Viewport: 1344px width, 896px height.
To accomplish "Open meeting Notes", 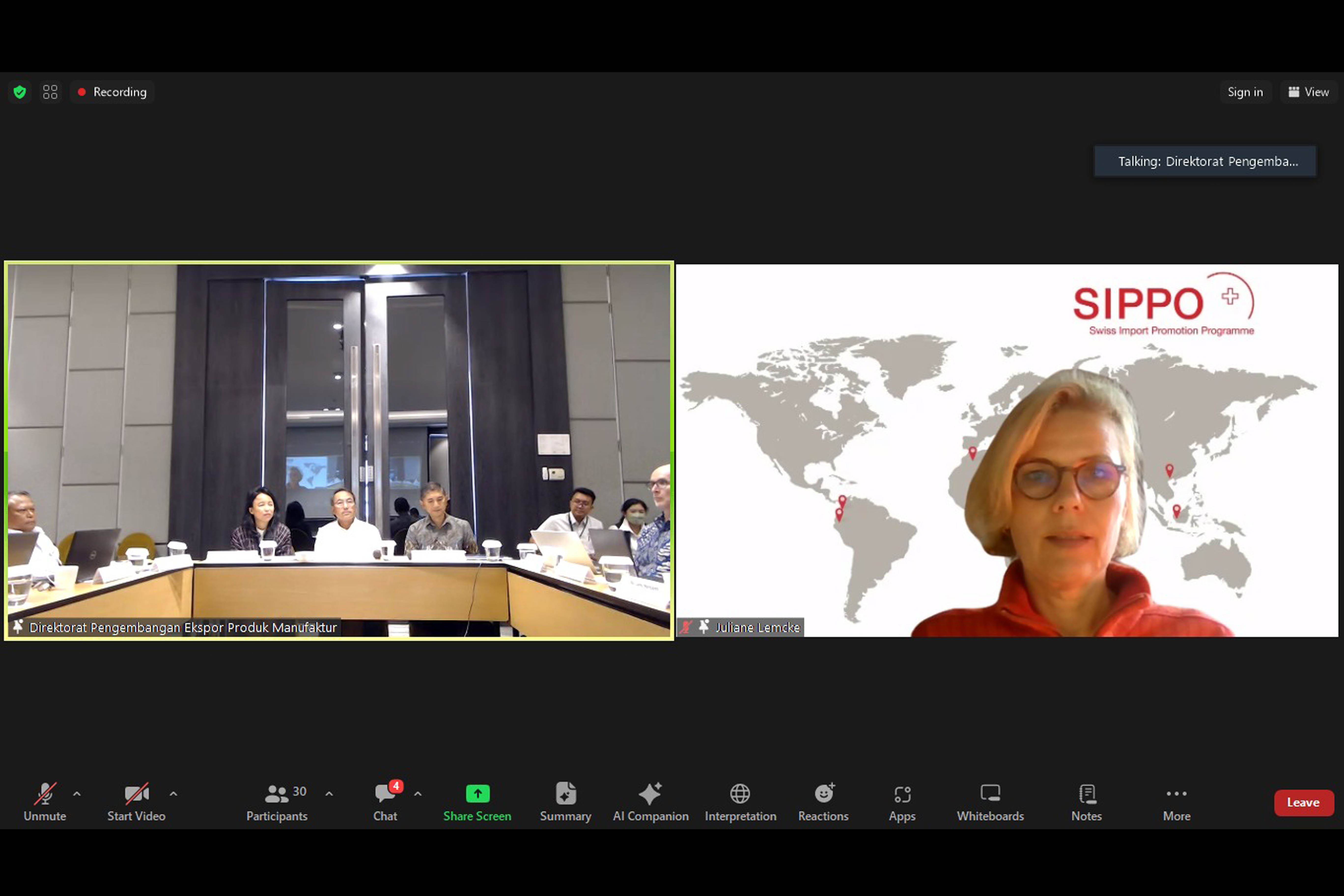I will [x=1087, y=802].
